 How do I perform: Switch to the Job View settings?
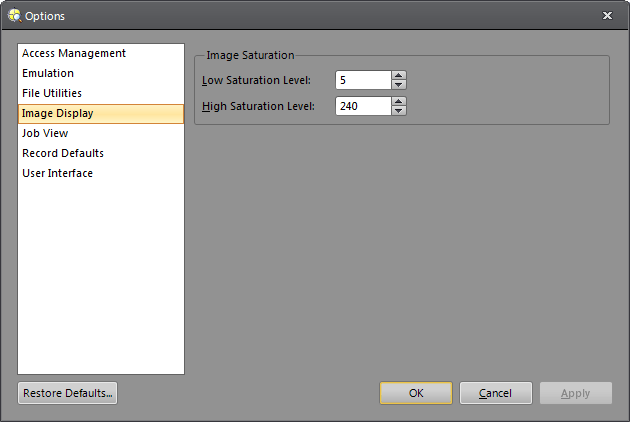click(x=45, y=133)
